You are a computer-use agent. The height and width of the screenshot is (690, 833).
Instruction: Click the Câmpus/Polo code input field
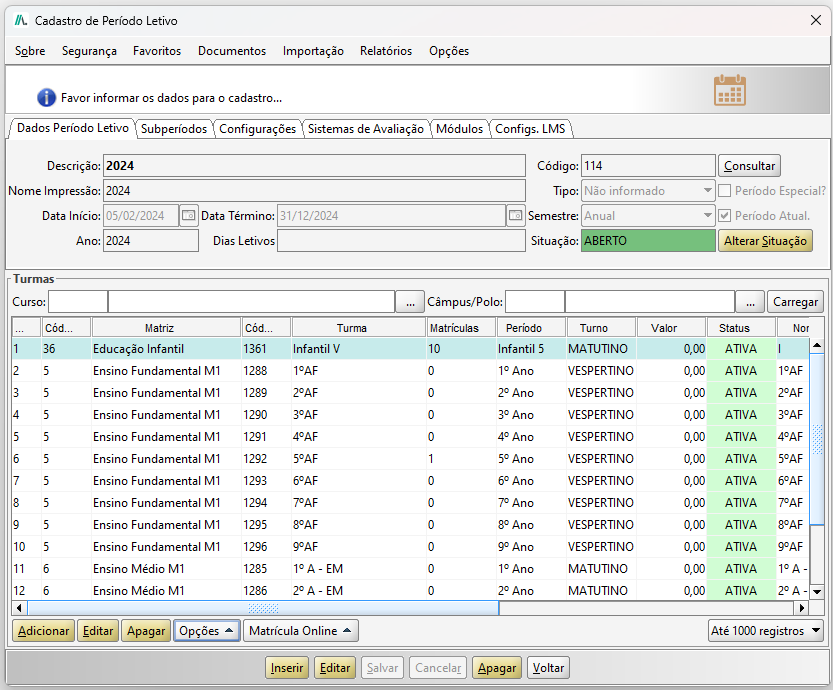point(535,302)
